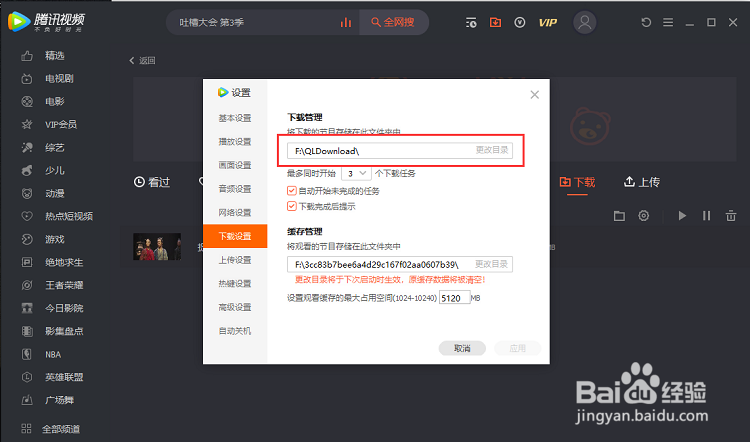The image size is (750, 442).
Task: Switch to the 看过 watched tab
Action: [x=152, y=182]
